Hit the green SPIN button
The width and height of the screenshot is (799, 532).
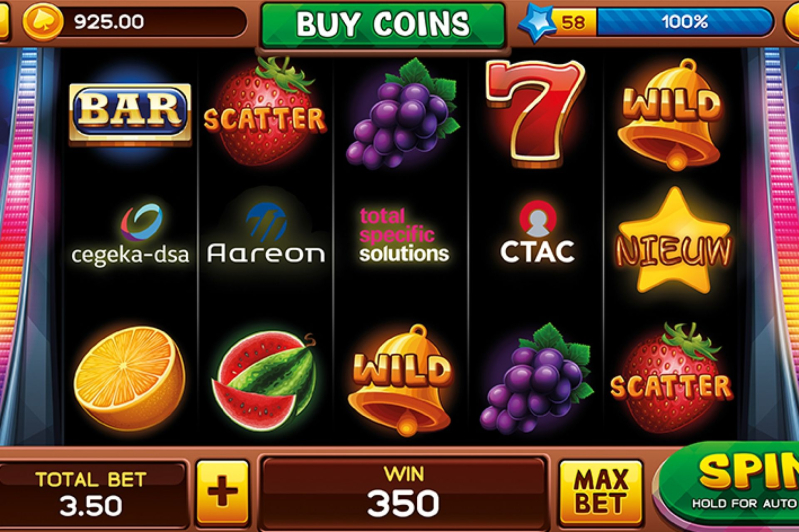(729, 483)
